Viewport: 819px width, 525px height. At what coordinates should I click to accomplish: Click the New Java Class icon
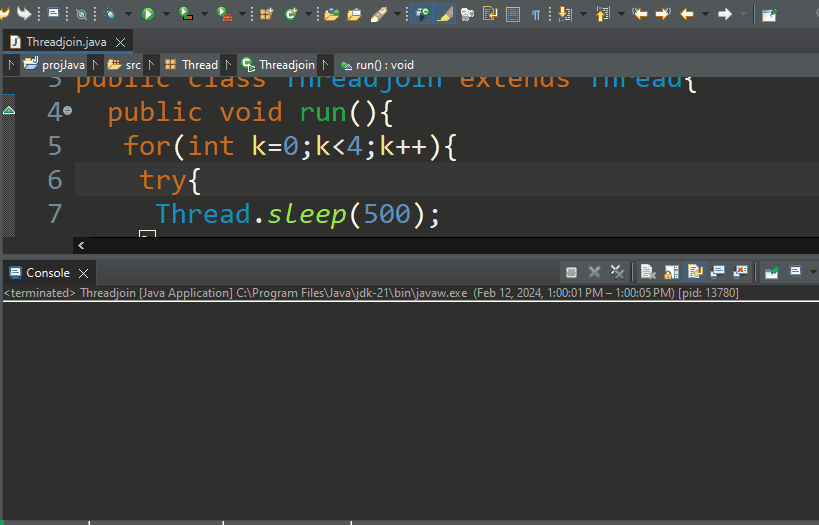(x=291, y=14)
